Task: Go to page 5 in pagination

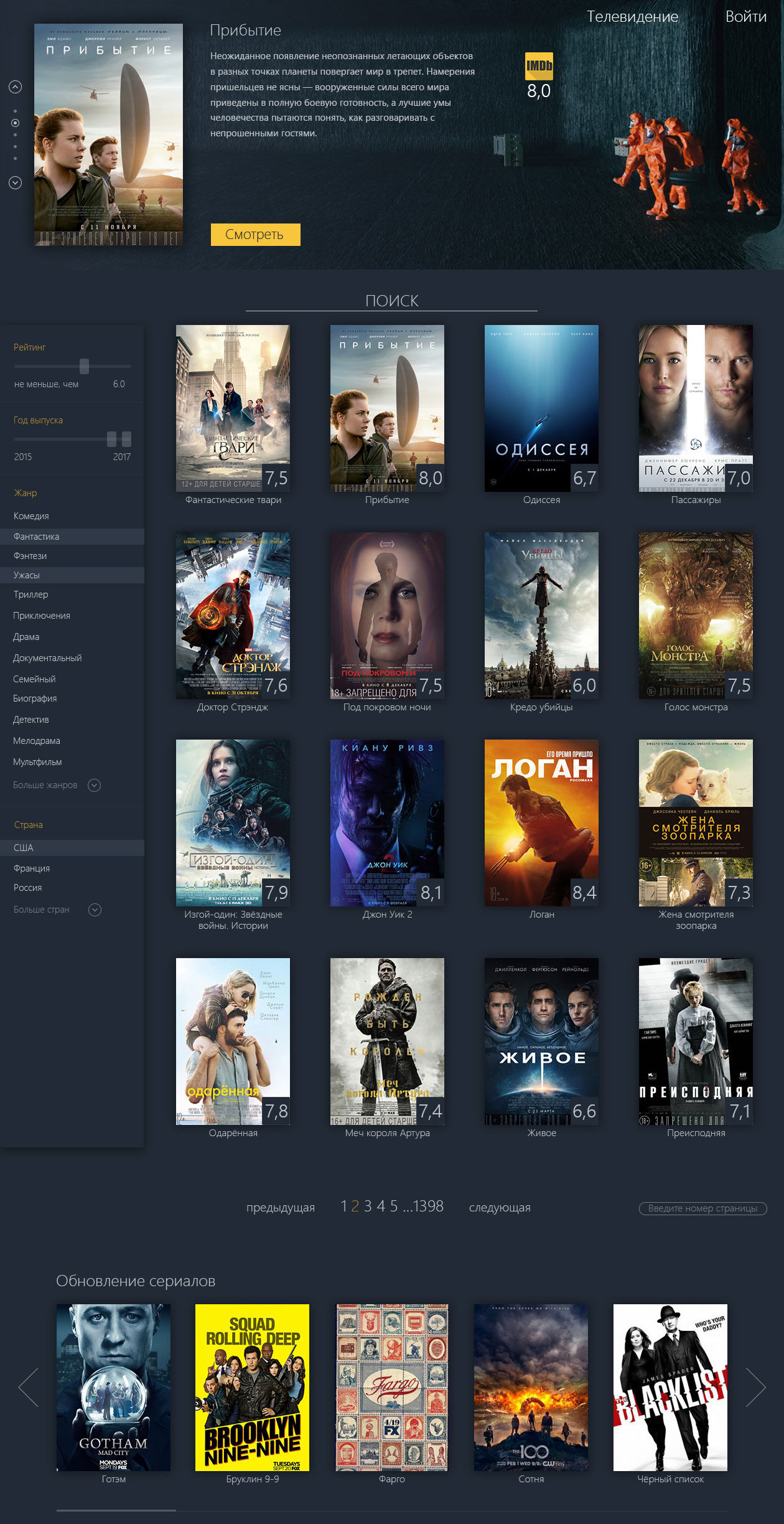Action: point(394,1206)
